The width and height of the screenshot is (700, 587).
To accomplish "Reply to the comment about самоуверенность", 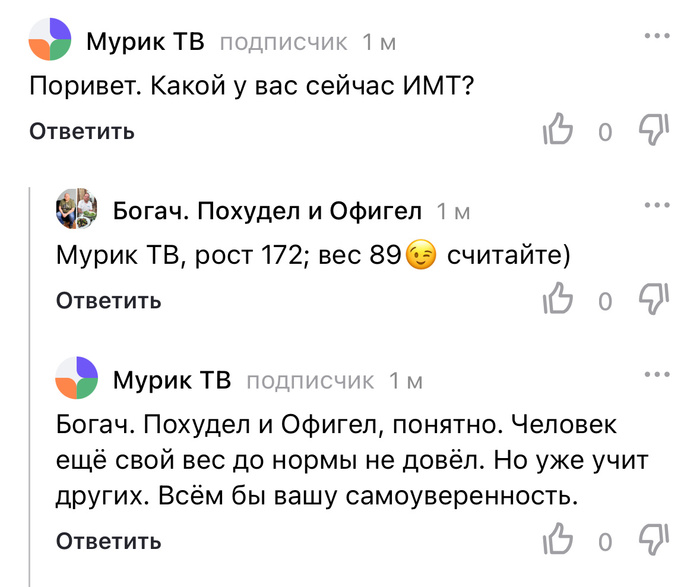I will [108, 541].
